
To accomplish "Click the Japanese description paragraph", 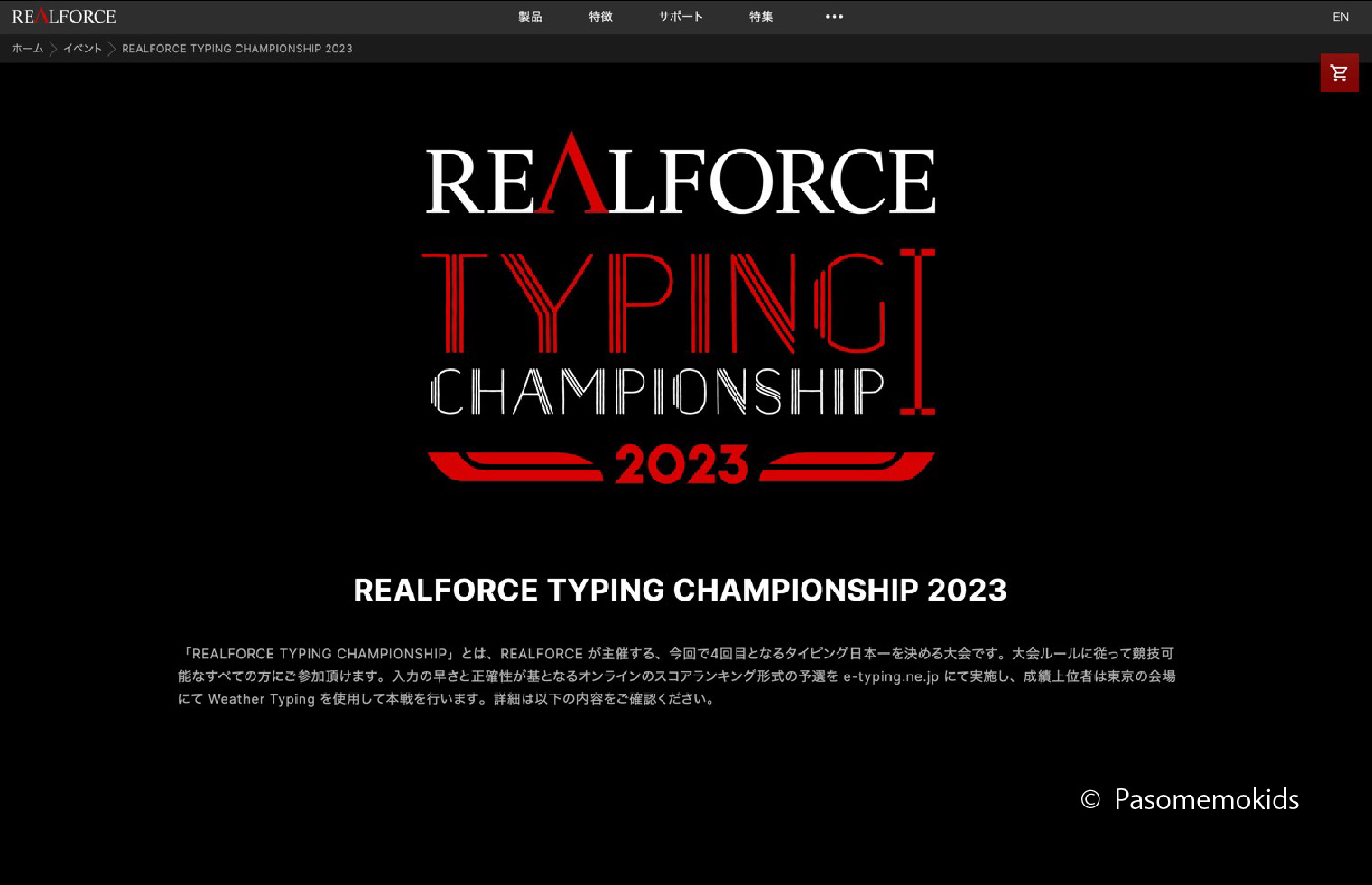I will (x=677, y=676).
